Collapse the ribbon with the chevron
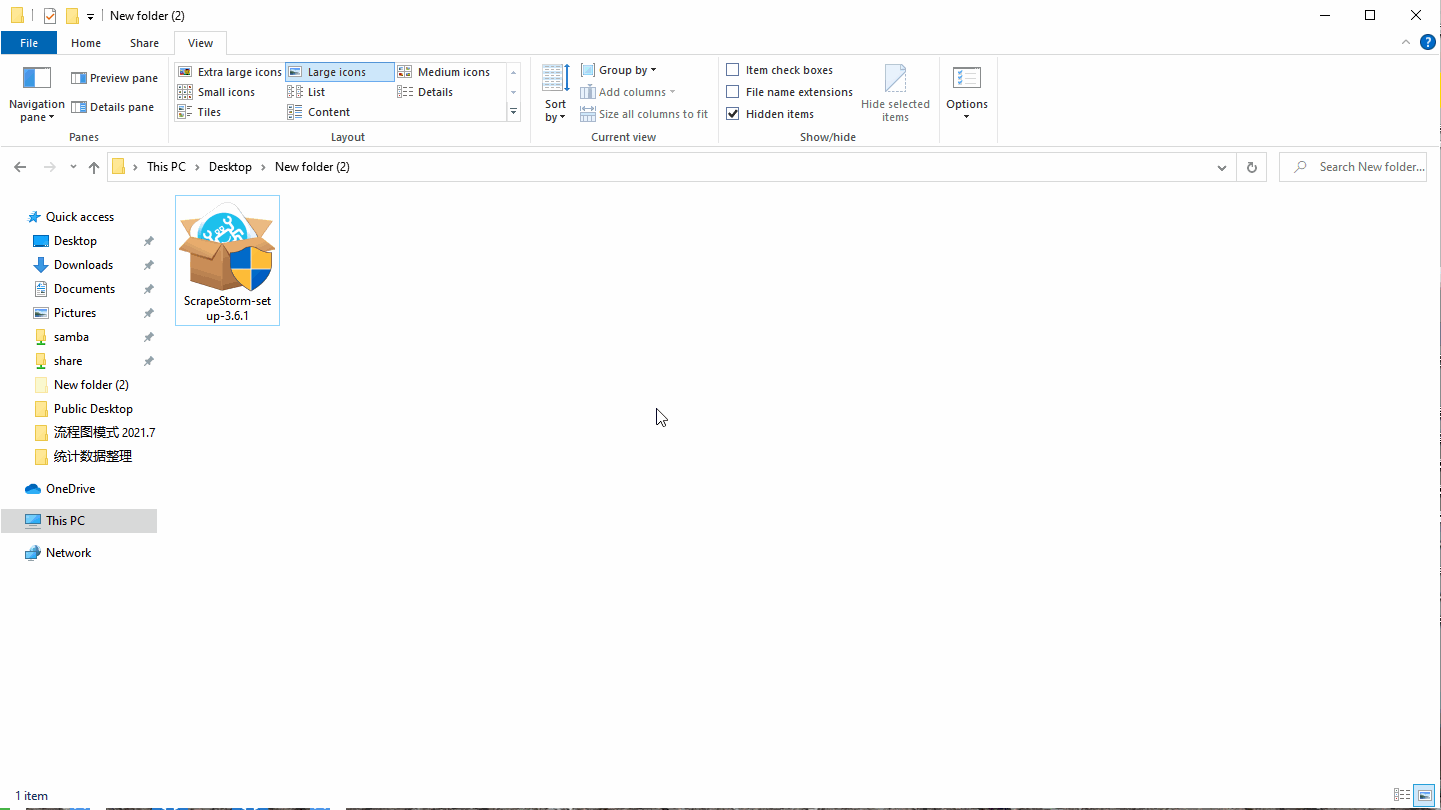The width and height of the screenshot is (1441, 810). 1406,42
